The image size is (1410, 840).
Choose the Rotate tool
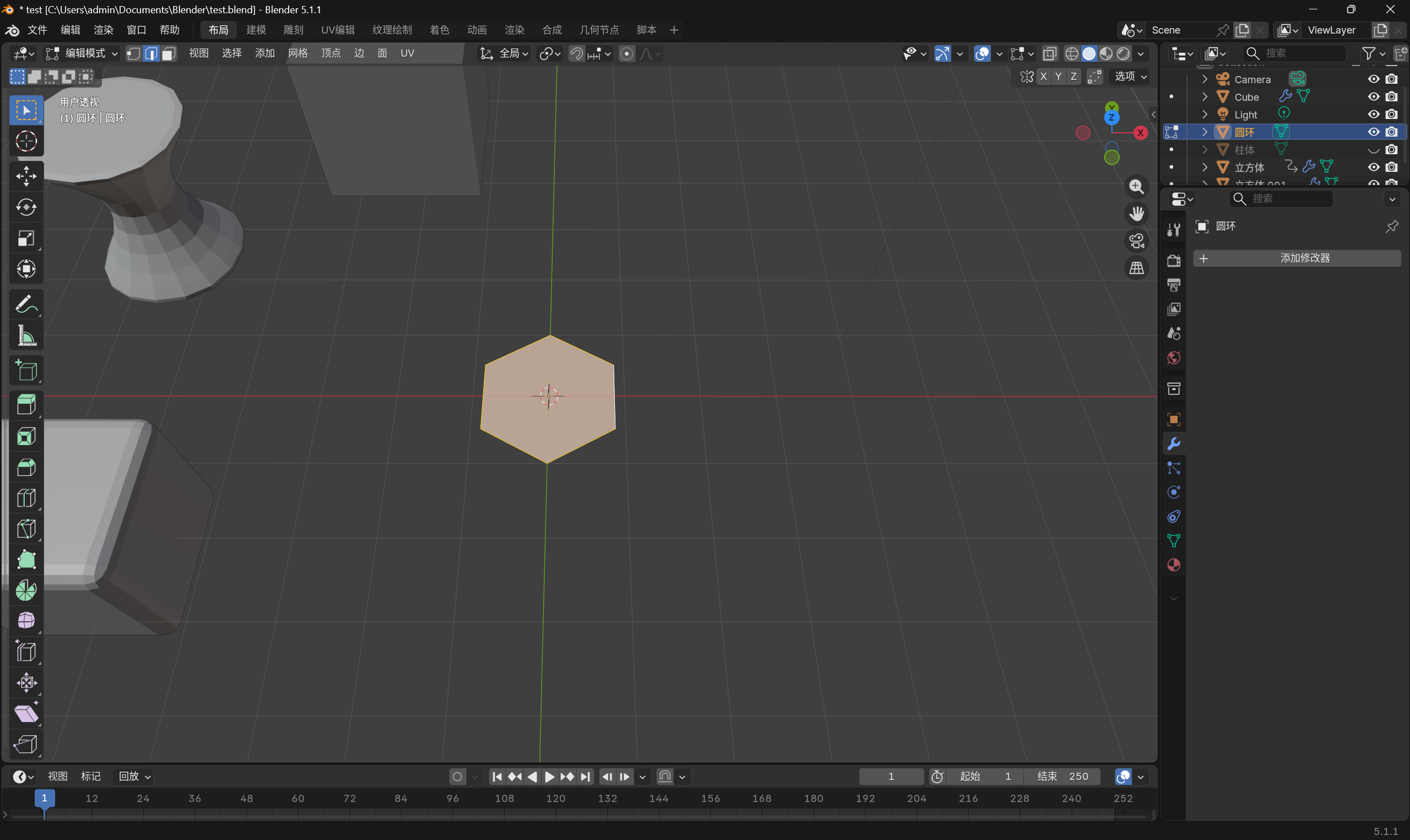[26, 207]
